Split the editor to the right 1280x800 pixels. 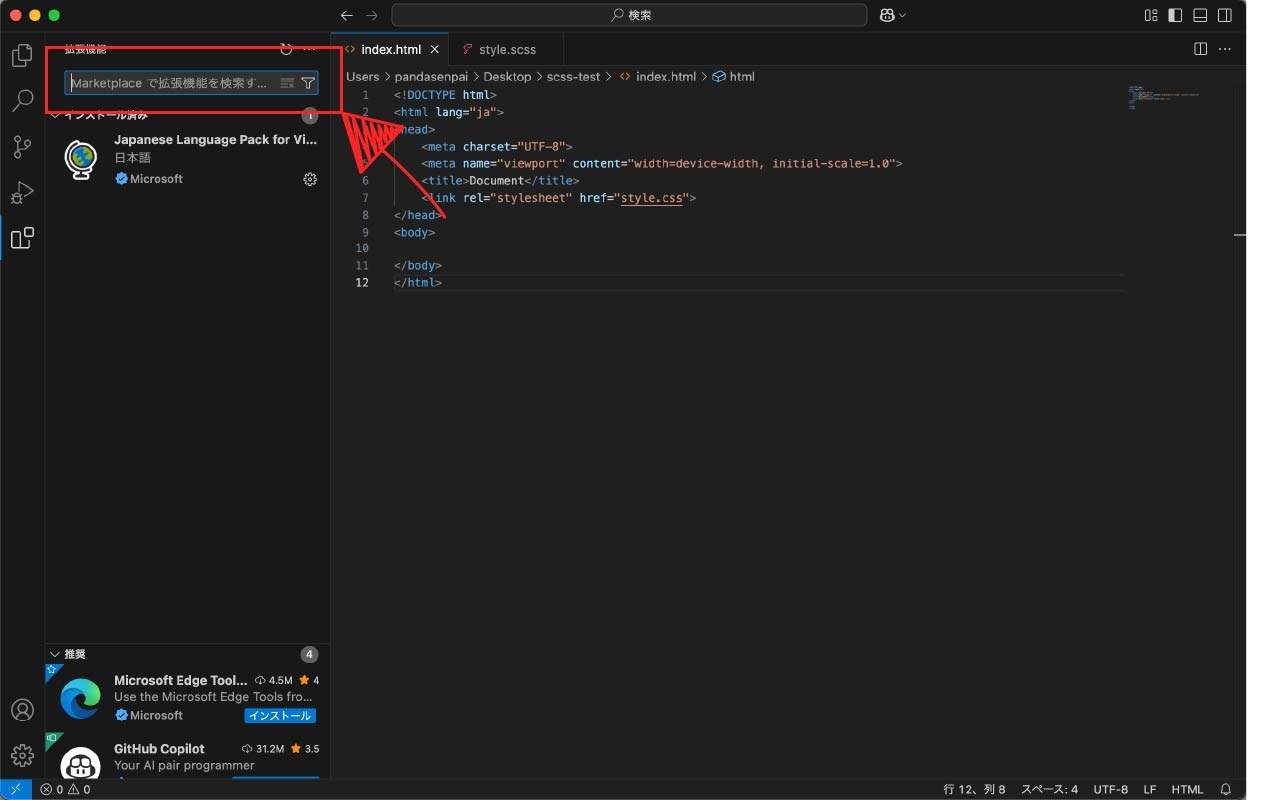1201,49
